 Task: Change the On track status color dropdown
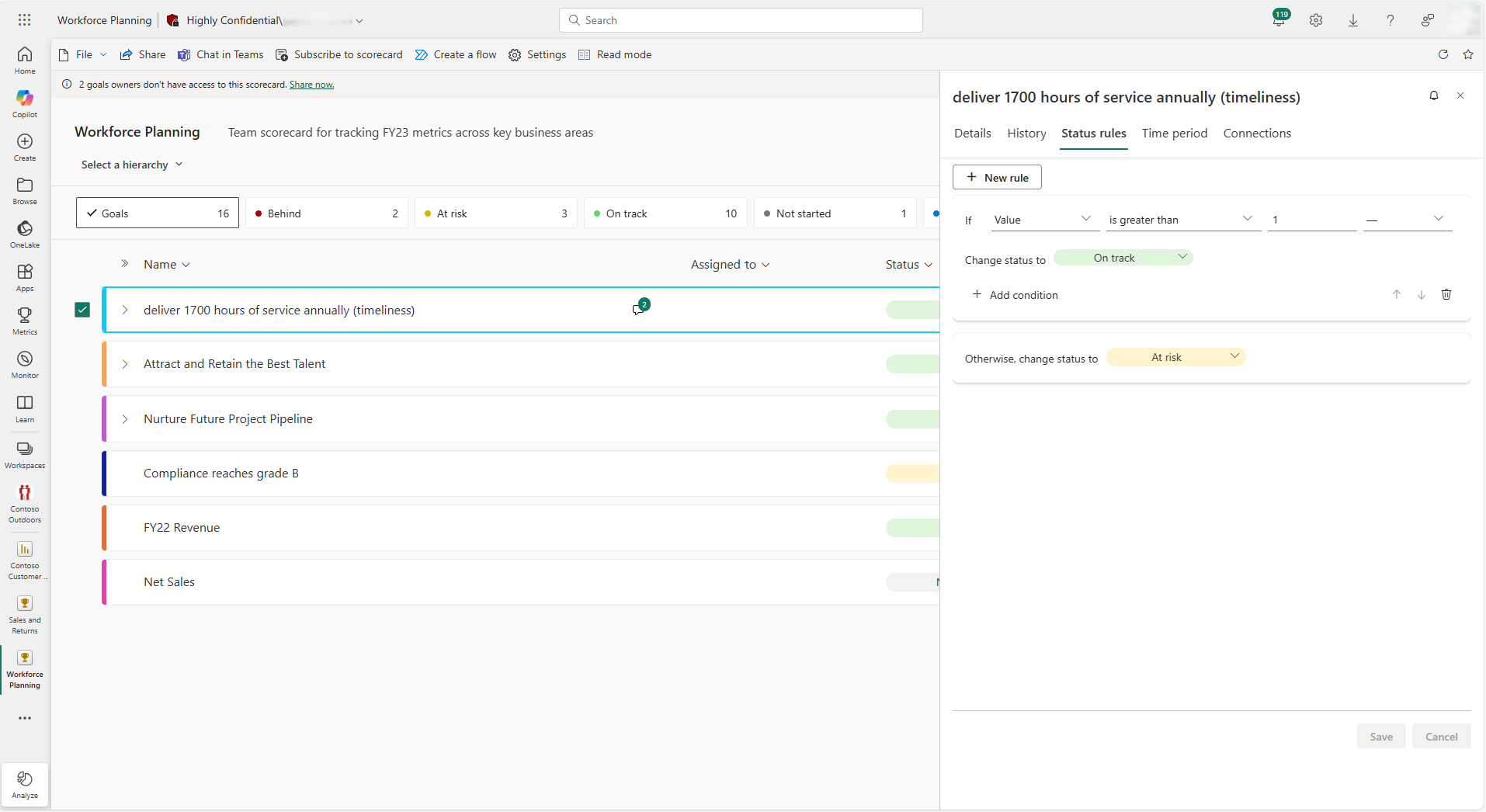coord(1123,258)
